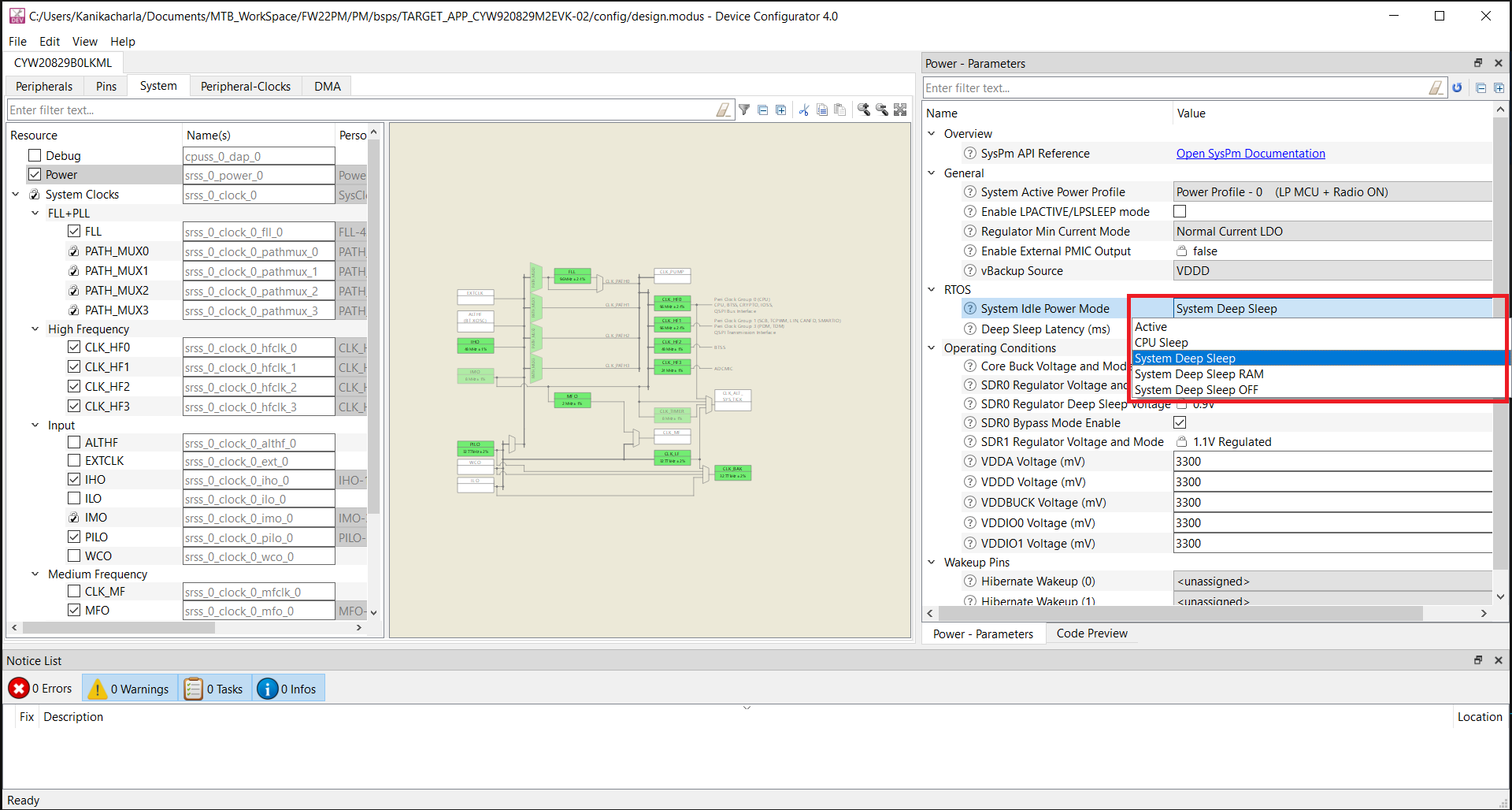Switch to the DMA tab
The height and width of the screenshot is (810, 1512).
[x=328, y=86]
